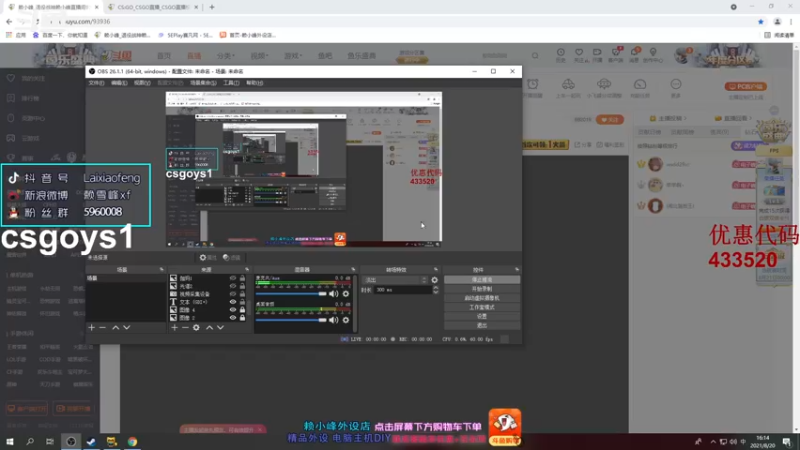Toggle the lock on the 图像 2 source
Viewport: 800px width, 450px height.
tap(242, 318)
